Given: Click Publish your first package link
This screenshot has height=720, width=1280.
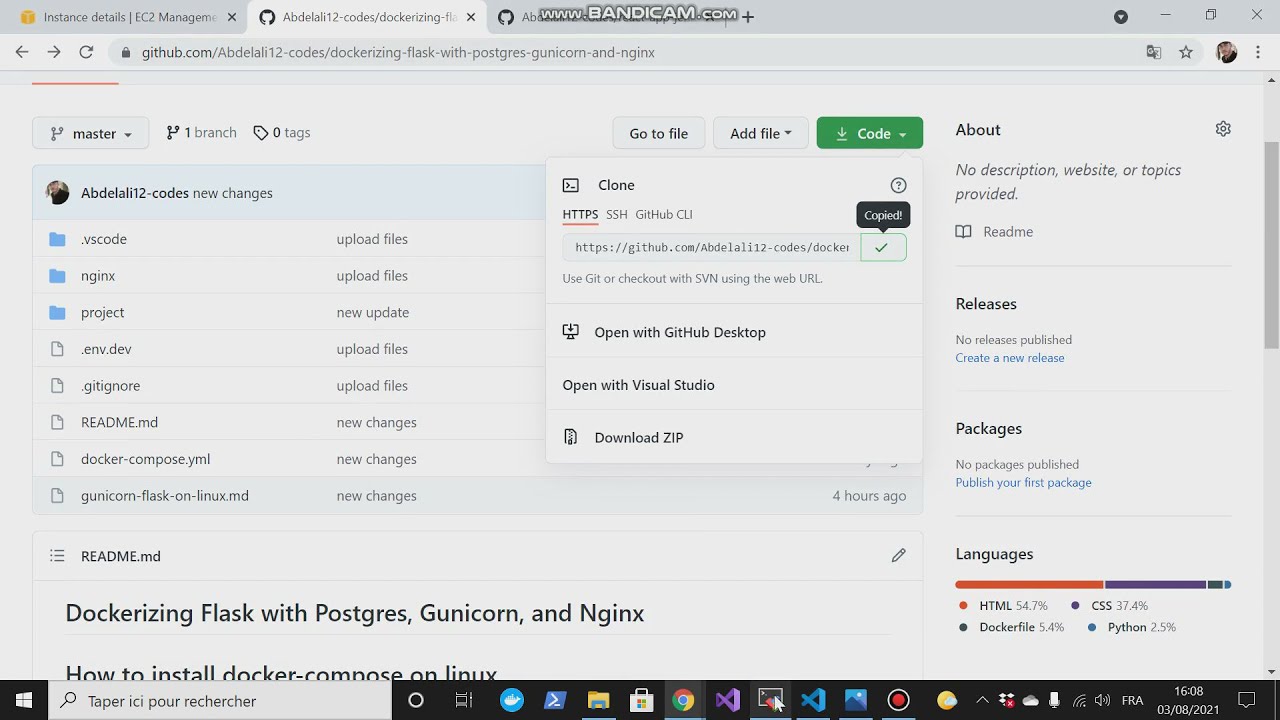Looking at the screenshot, I should [x=1023, y=482].
